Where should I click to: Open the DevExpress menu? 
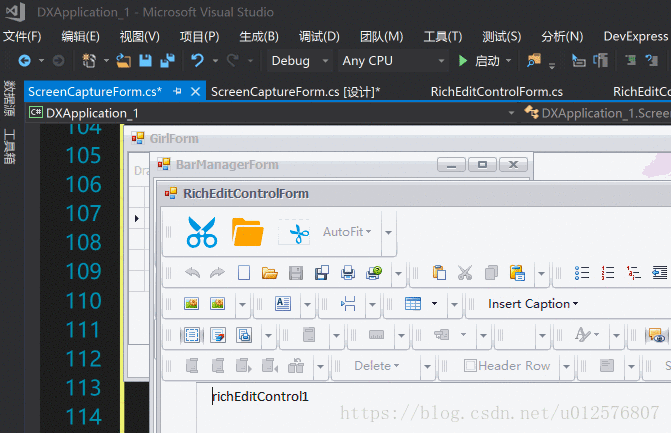(635, 36)
